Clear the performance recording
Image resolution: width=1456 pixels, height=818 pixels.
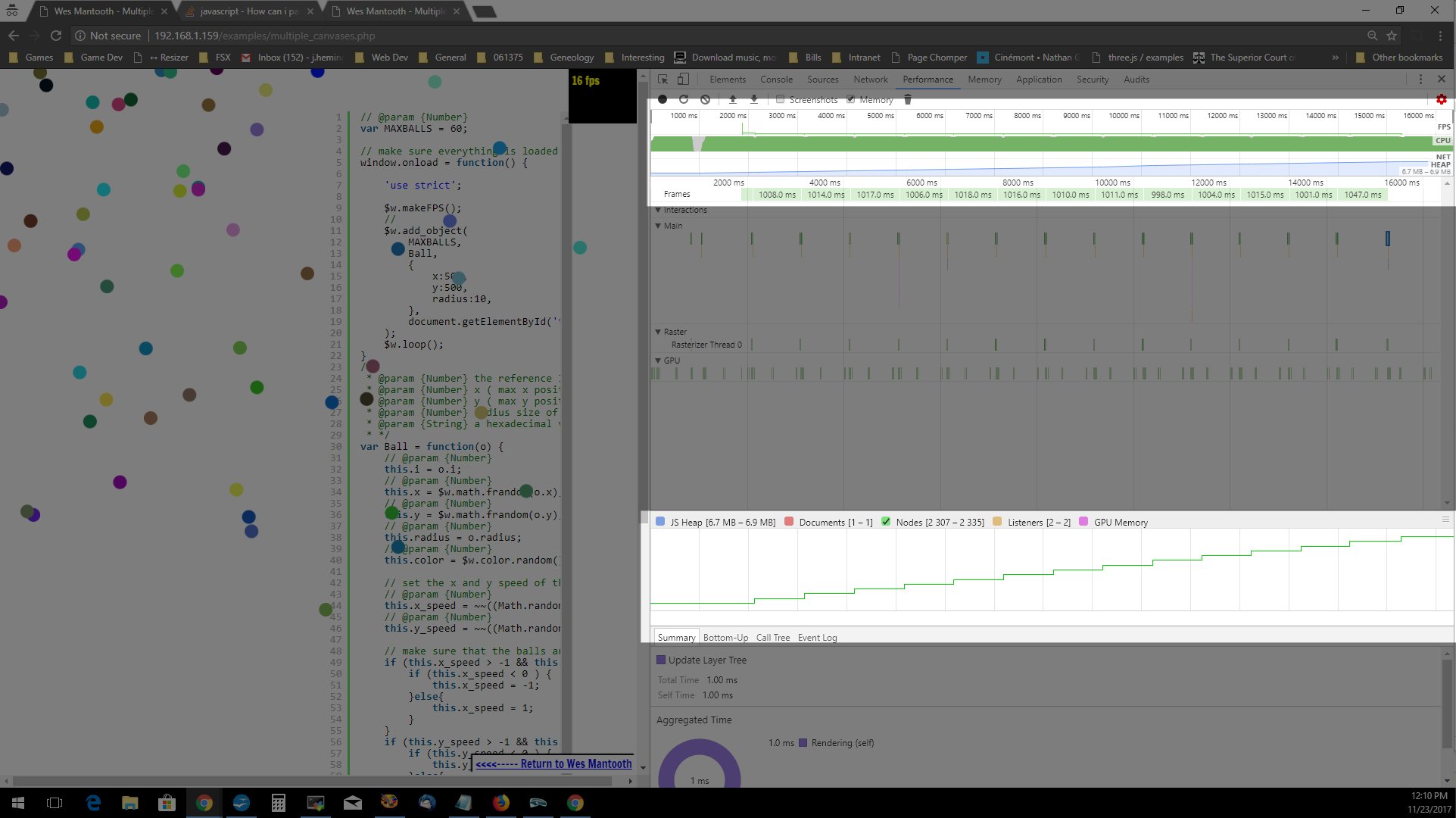coord(705,99)
